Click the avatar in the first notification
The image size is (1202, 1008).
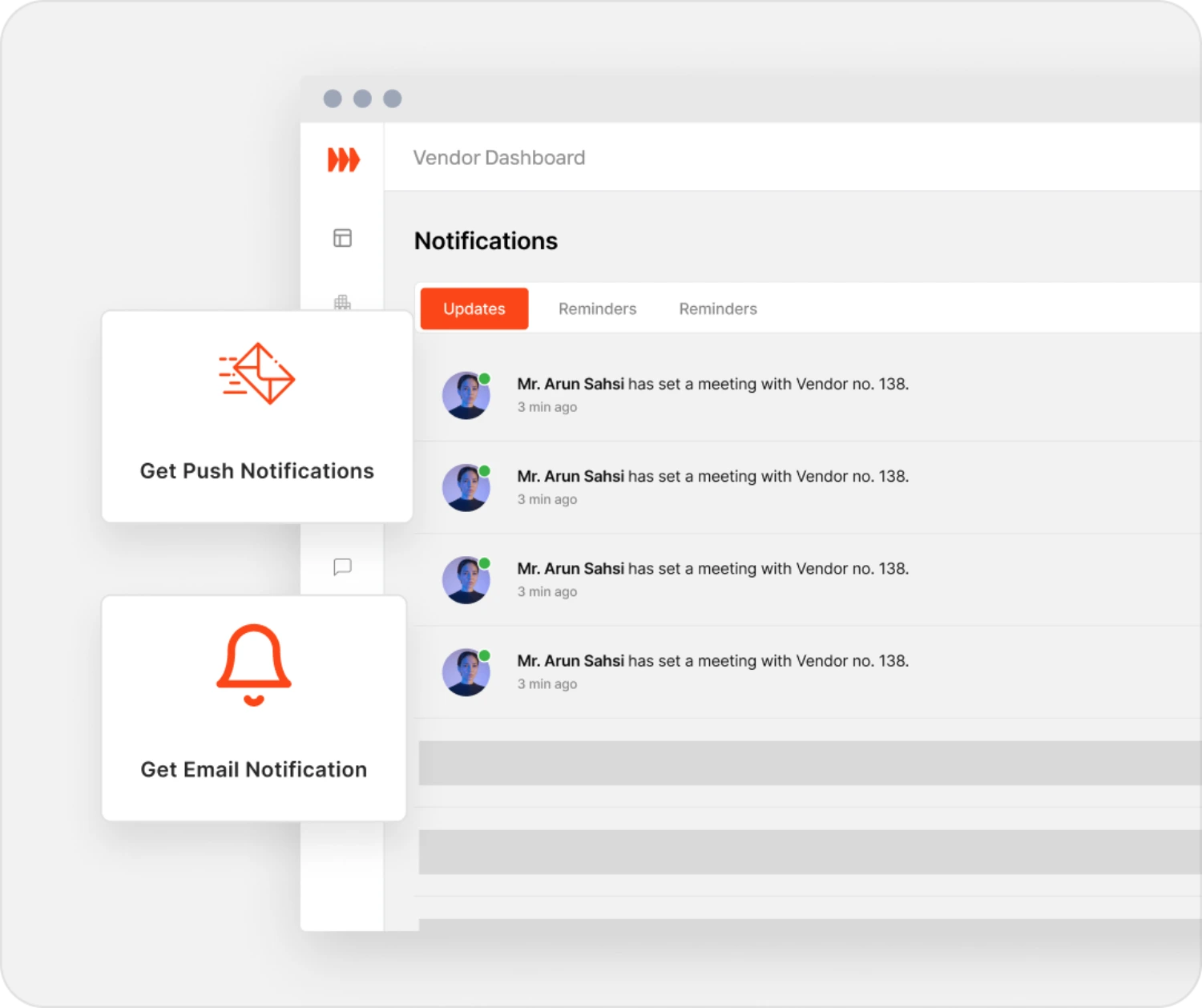466,395
